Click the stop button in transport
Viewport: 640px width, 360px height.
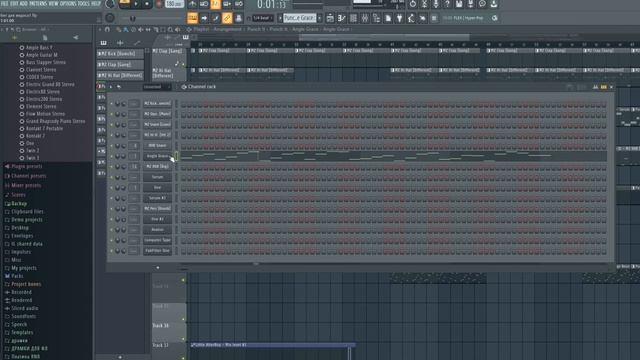pyautogui.click(x=147, y=4)
